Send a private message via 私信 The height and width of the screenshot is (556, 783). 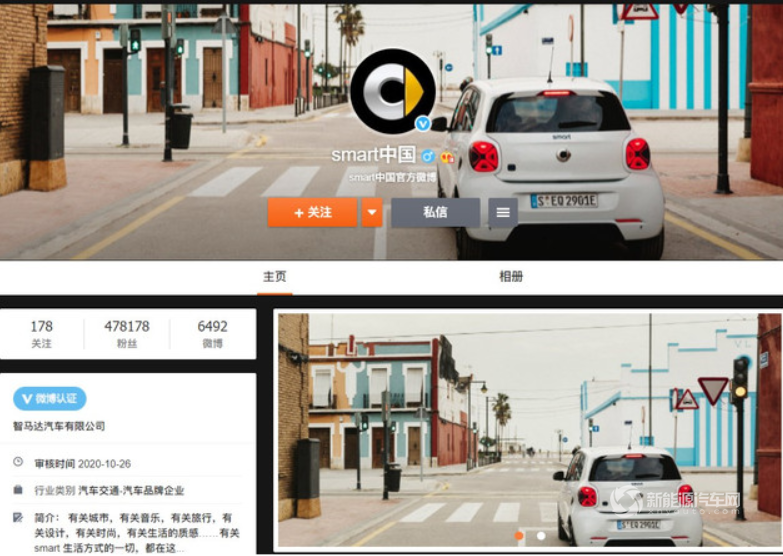435,212
